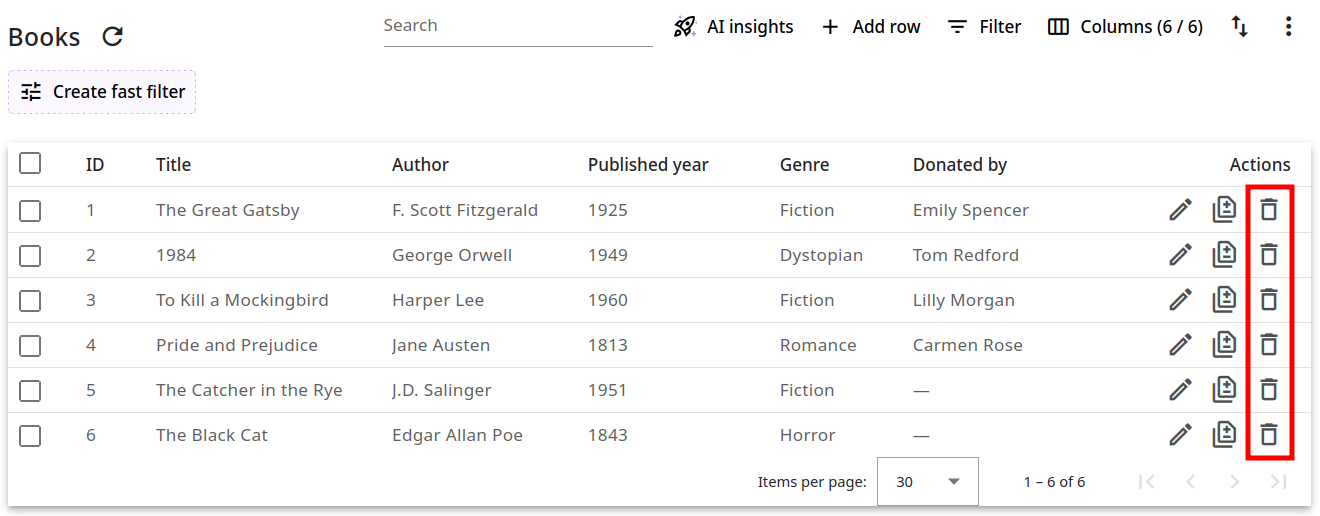Edit The Great Gatsby row
The height and width of the screenshot is (516, 1320).
click(1180, 210)
